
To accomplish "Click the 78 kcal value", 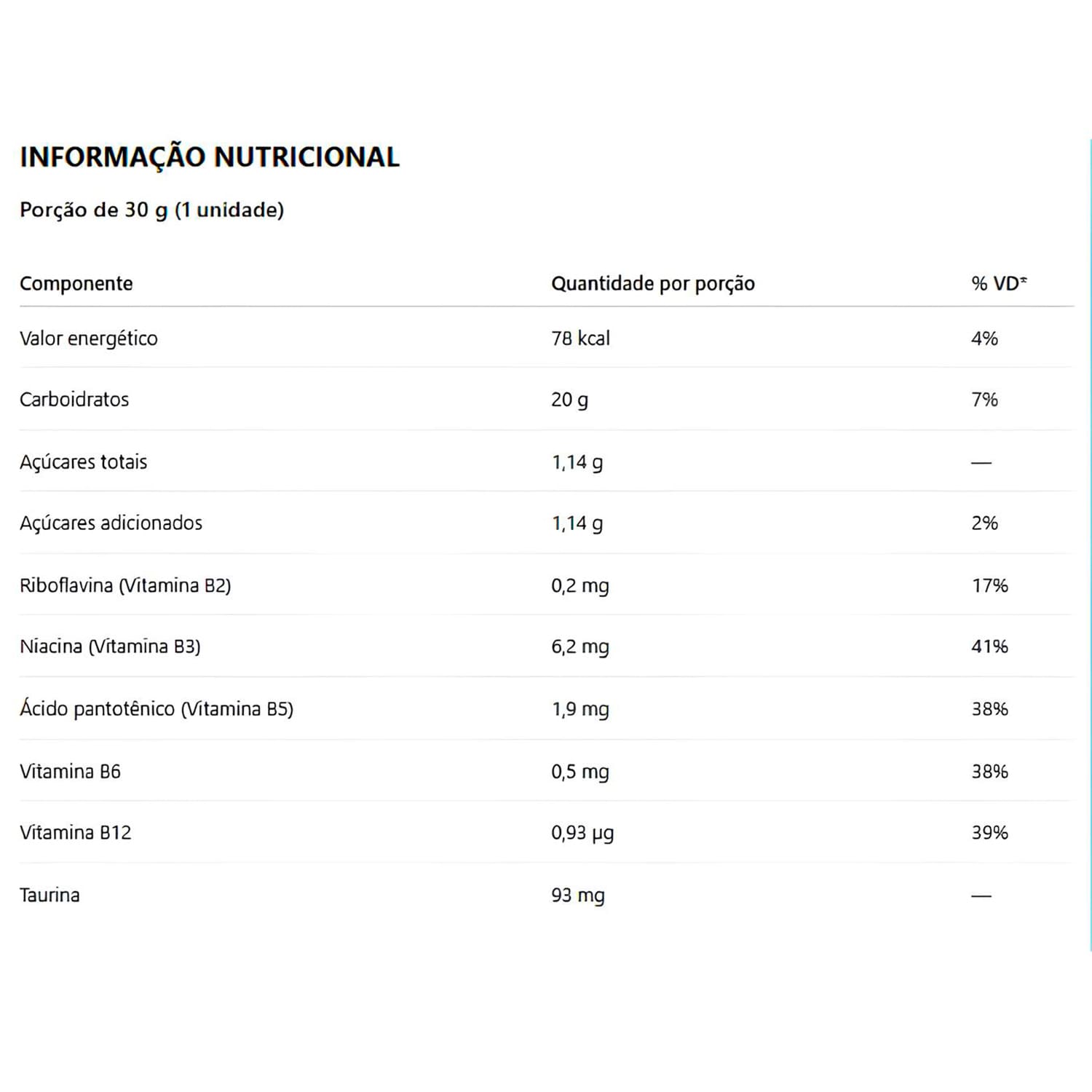I will pyautogui.click(x=581, y=339).
